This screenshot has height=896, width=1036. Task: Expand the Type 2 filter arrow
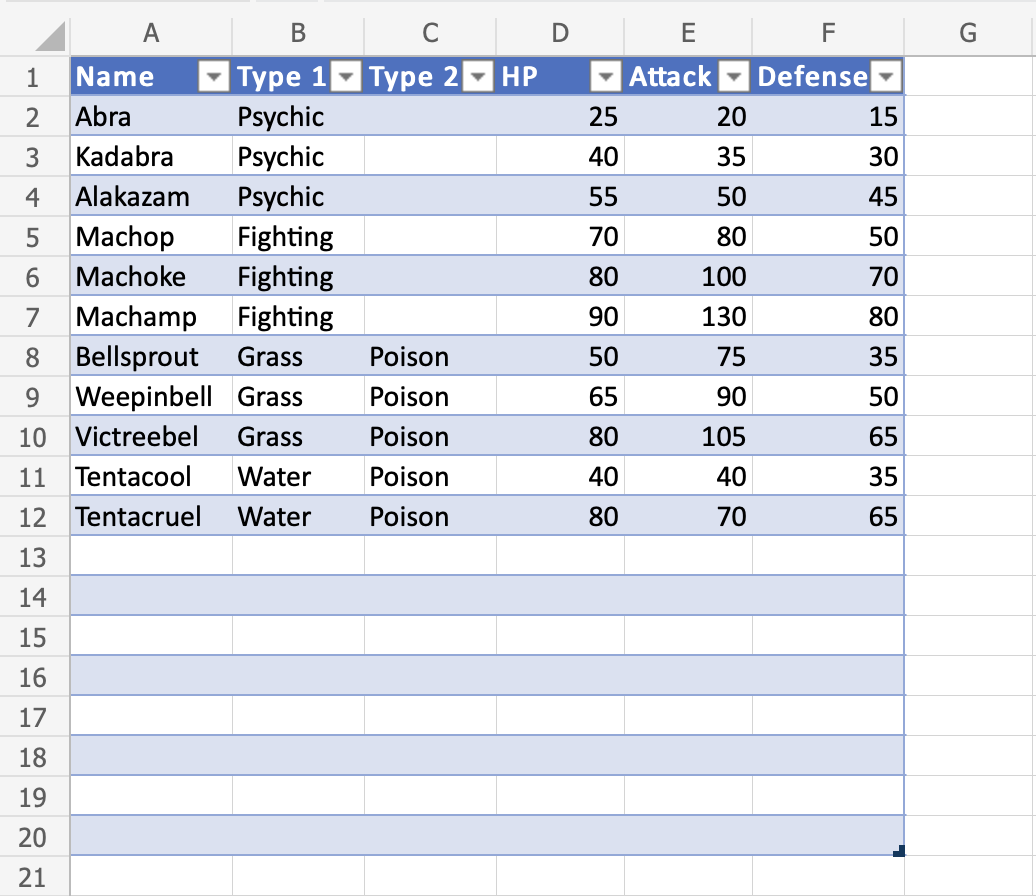pos(480,77)
